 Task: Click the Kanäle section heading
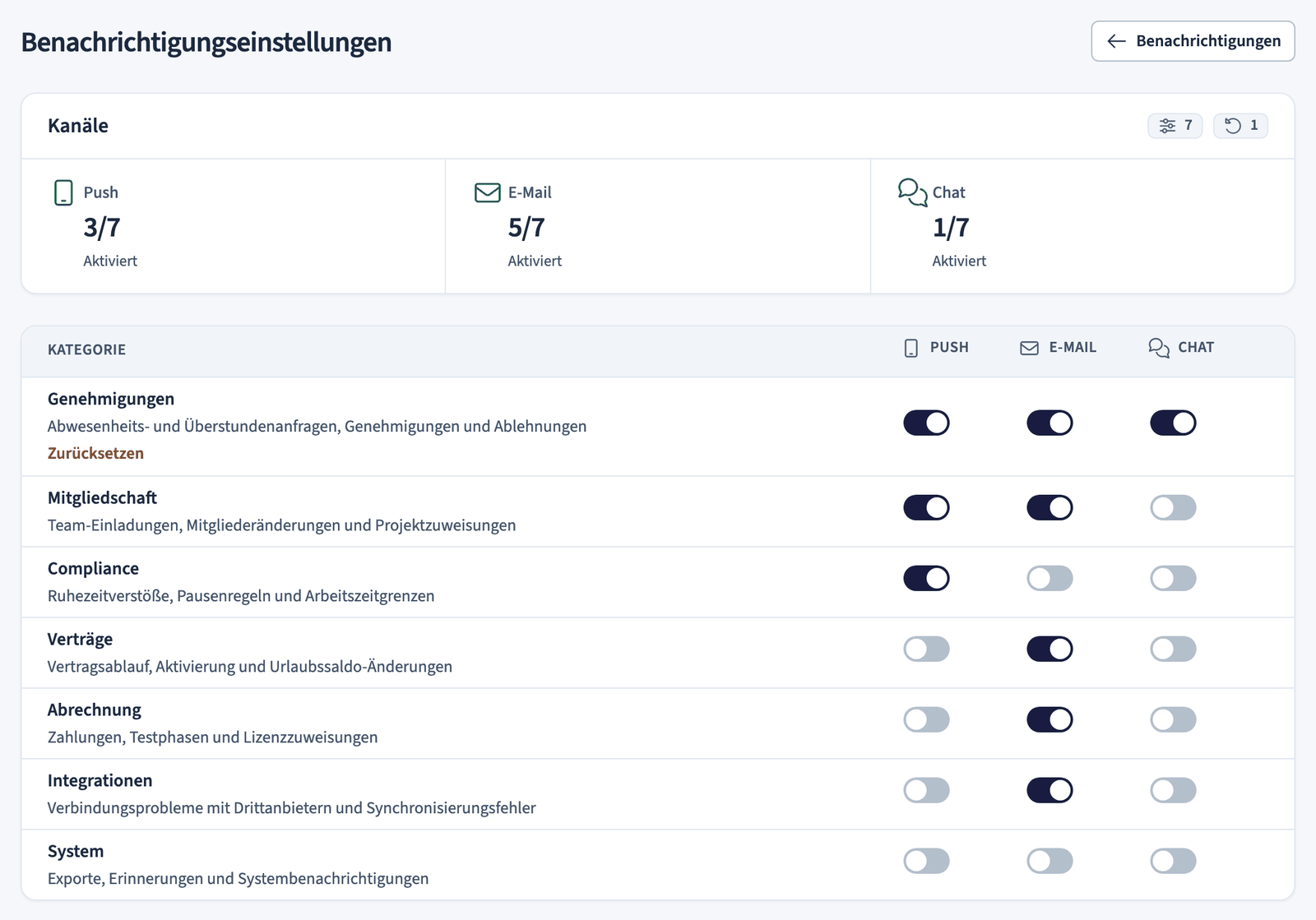[78, 126]
